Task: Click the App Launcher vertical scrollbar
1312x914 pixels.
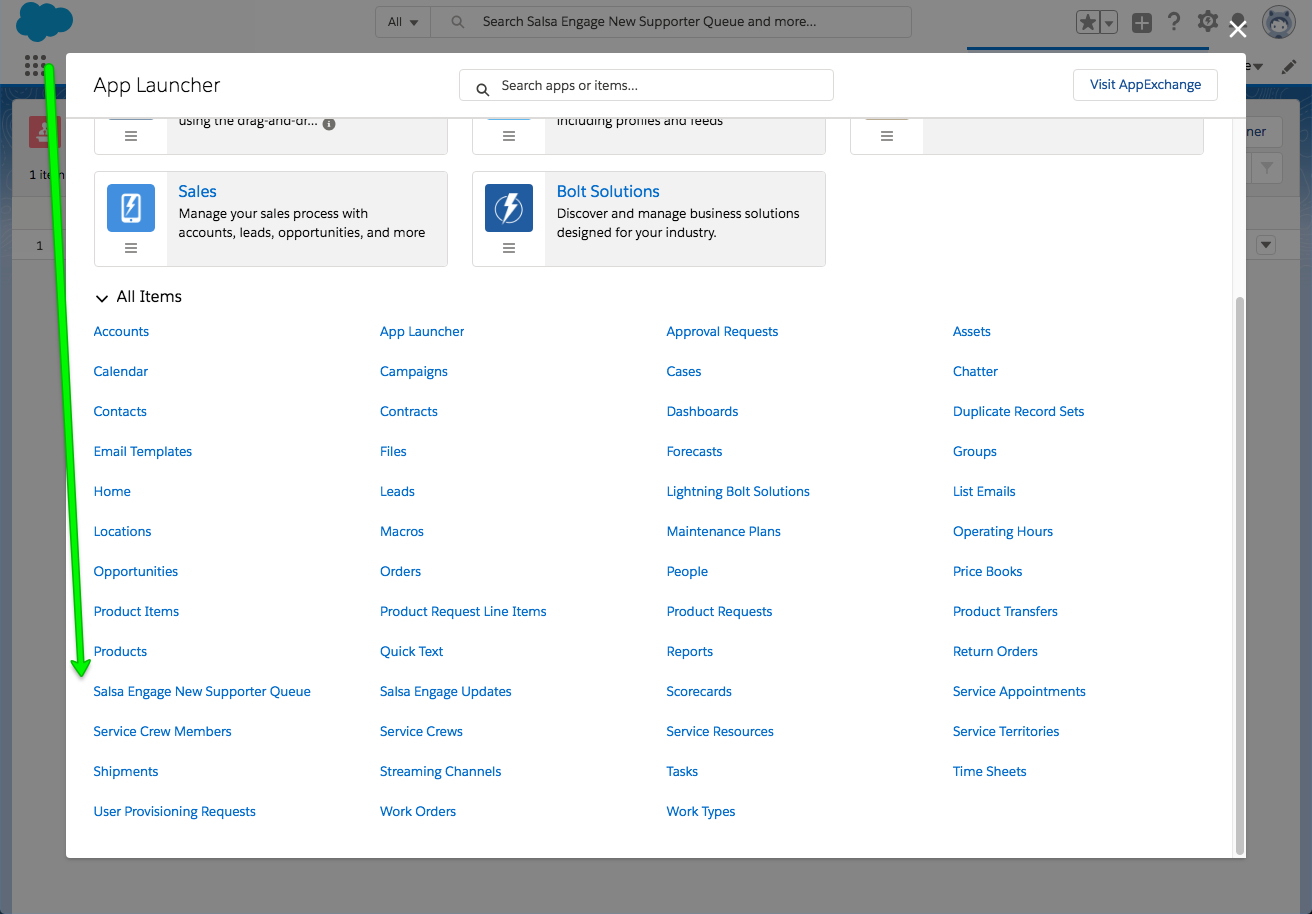Action: coord(1240,575)
